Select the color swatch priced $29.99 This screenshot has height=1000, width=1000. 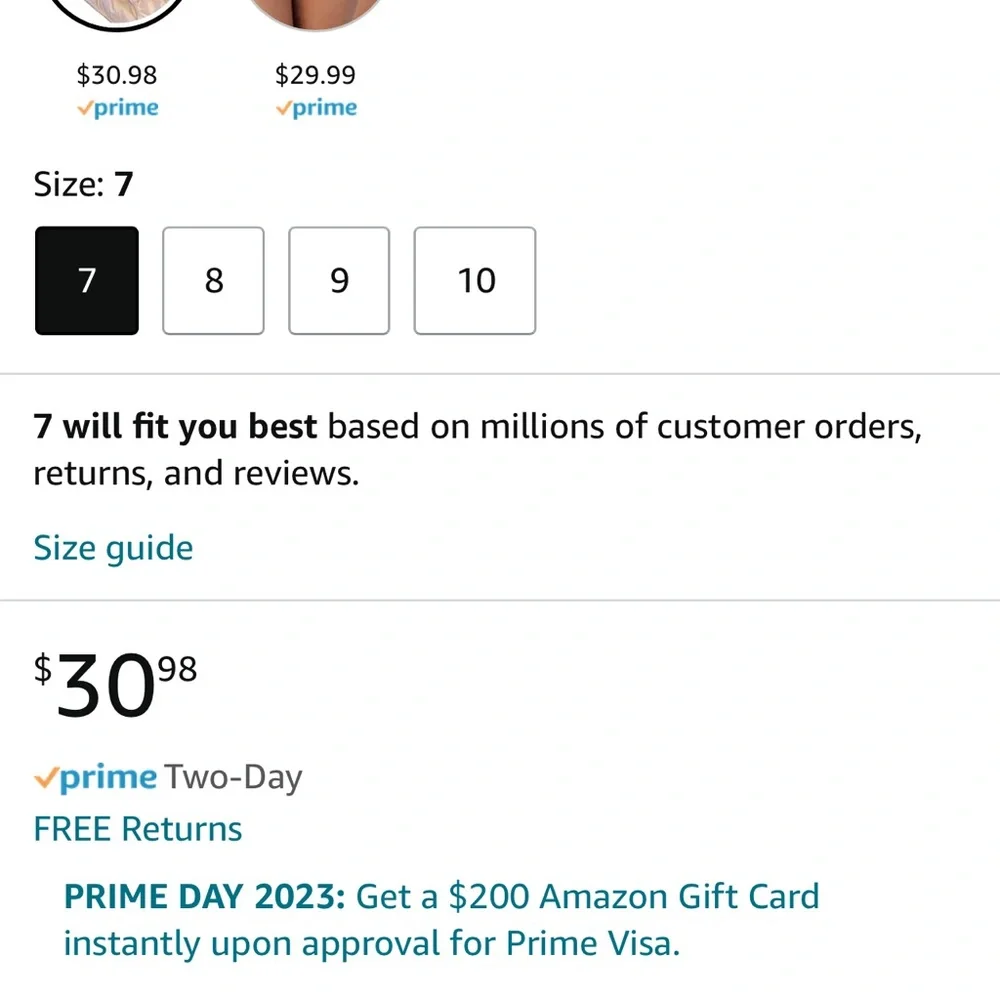(316, 13)
